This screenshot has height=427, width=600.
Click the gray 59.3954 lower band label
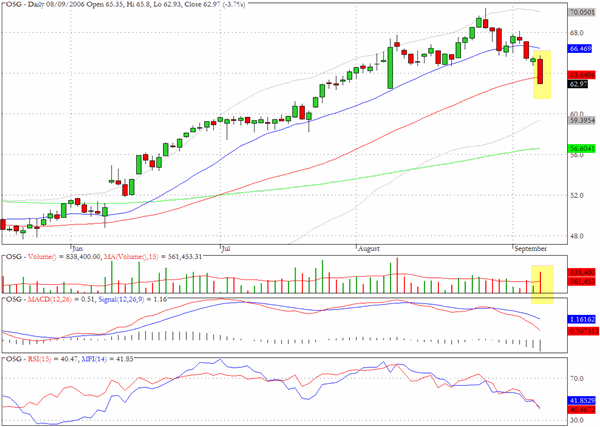(x=582, y=121)
